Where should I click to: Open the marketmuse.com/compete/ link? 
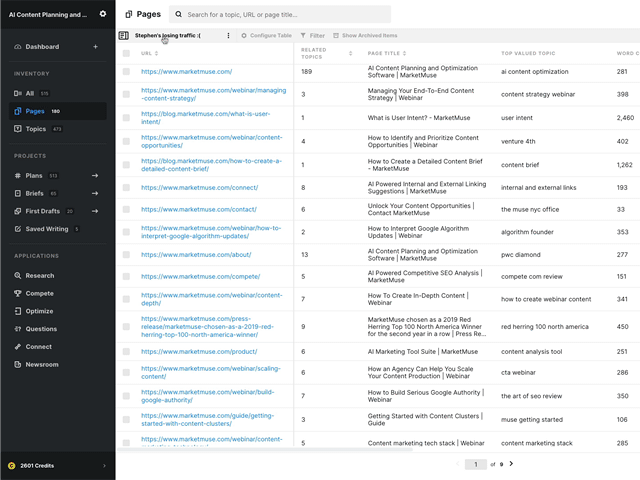click(200, 276)
